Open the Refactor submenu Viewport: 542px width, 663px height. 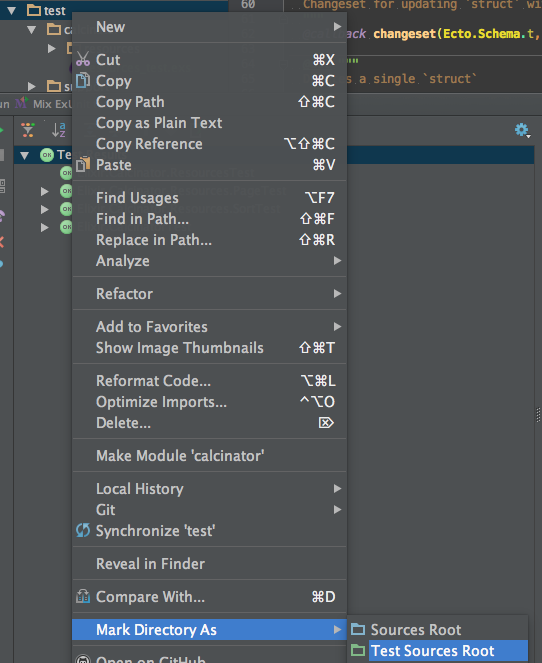click(x=209, y=294)
